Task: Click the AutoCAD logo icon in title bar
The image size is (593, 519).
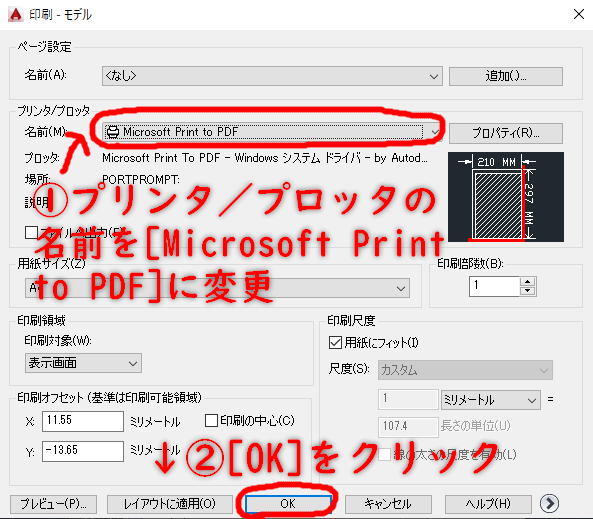Action: coord(16,14)
